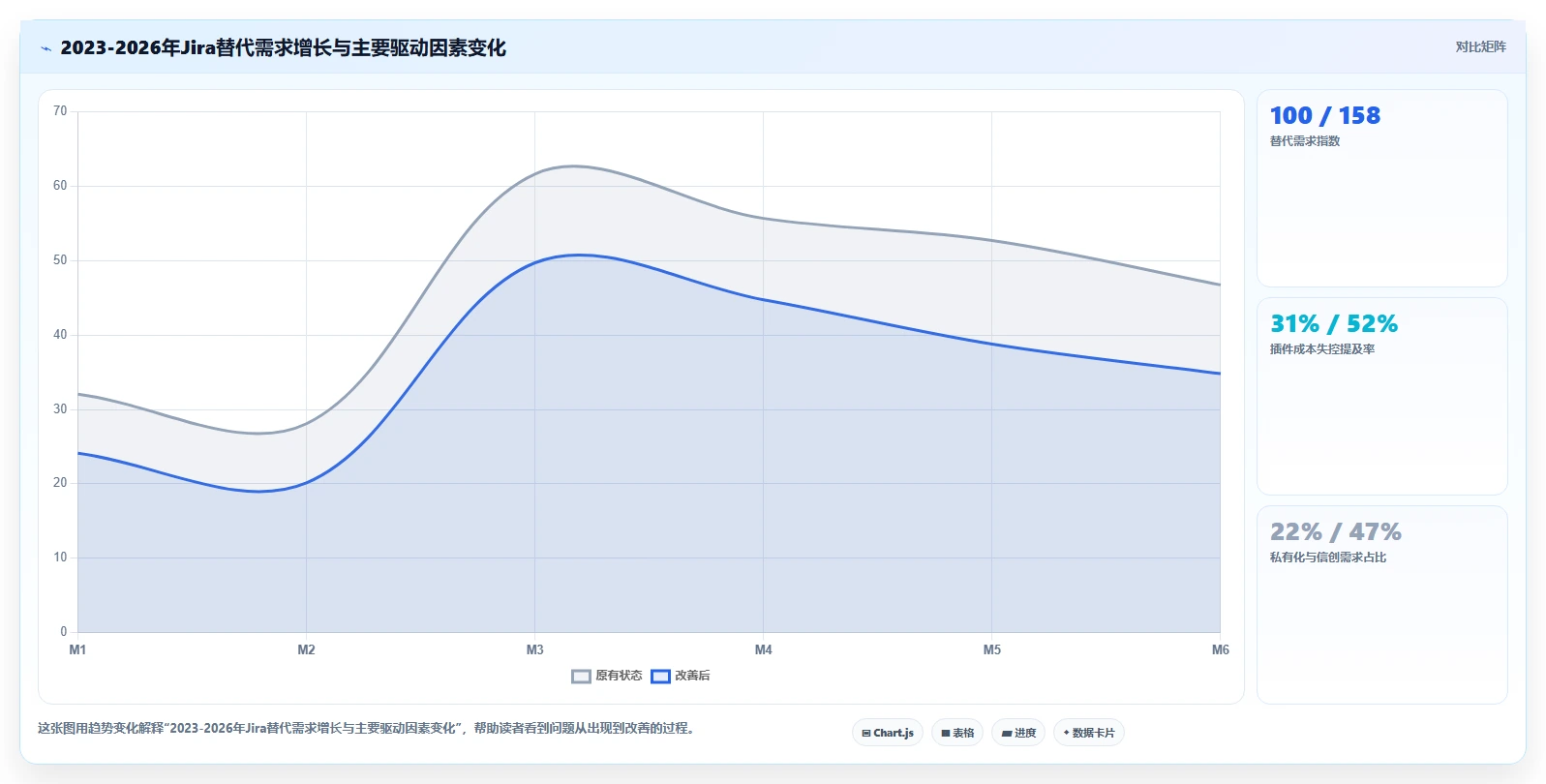Click the M1 x-axis label

[77, 649]
